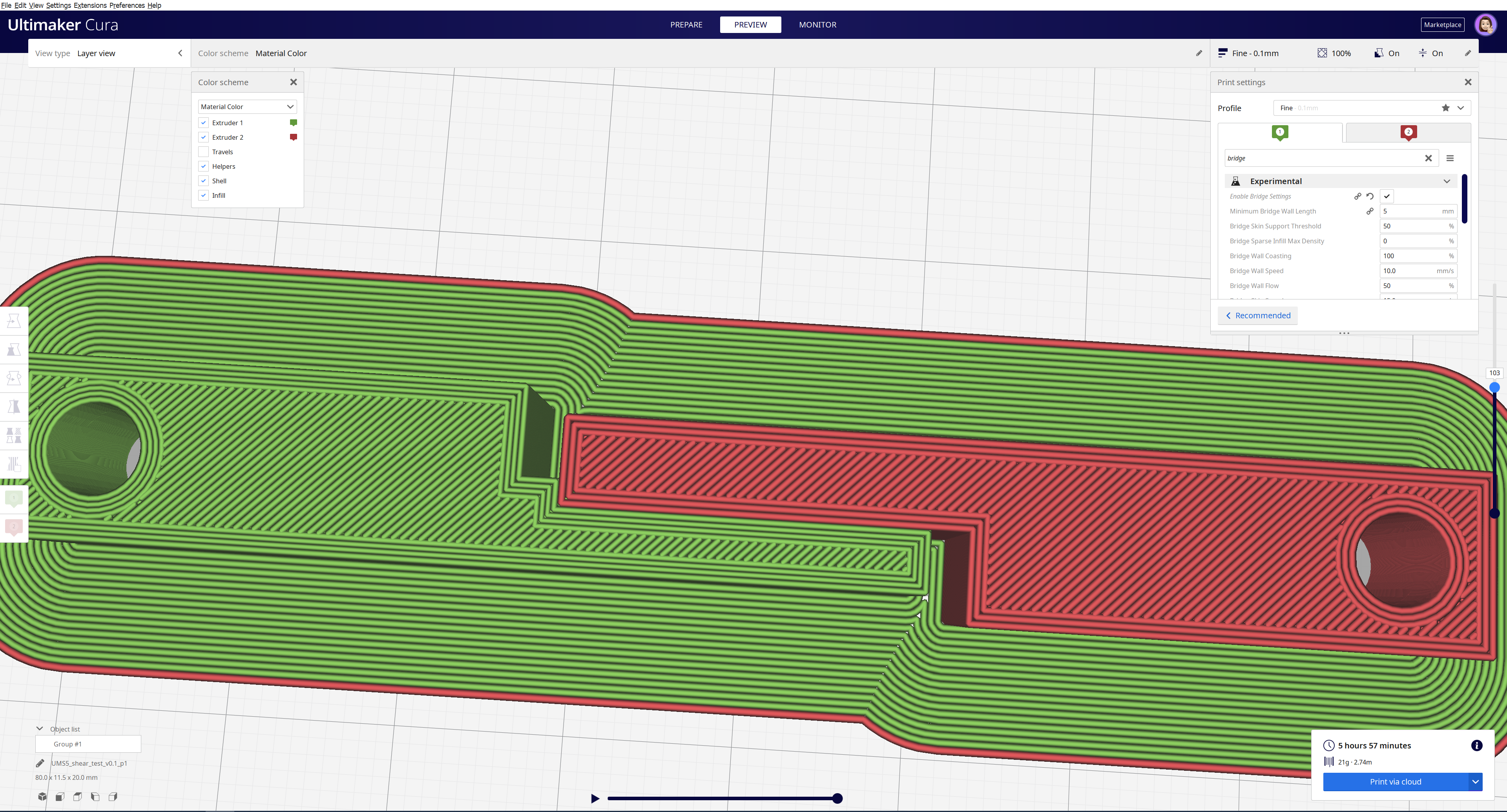Collapse the Object list expander
Screen dimensions: 1507x812
pos(40,729)
